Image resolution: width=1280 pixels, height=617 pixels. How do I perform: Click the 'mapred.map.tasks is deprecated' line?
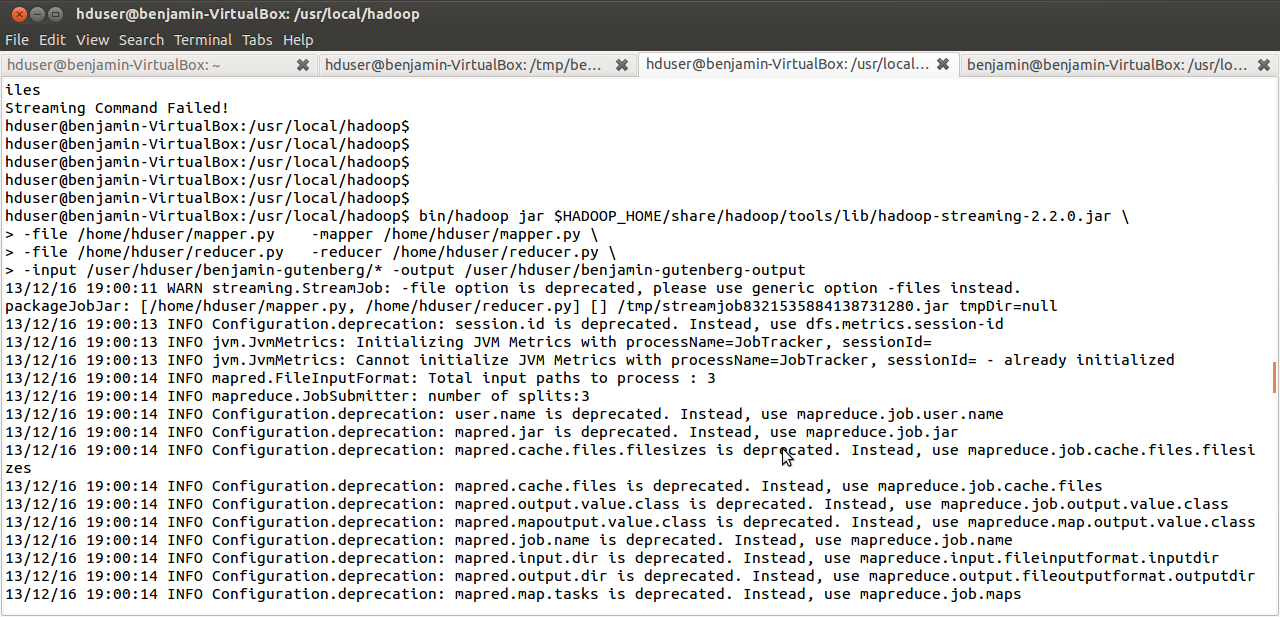coord(513,594)
